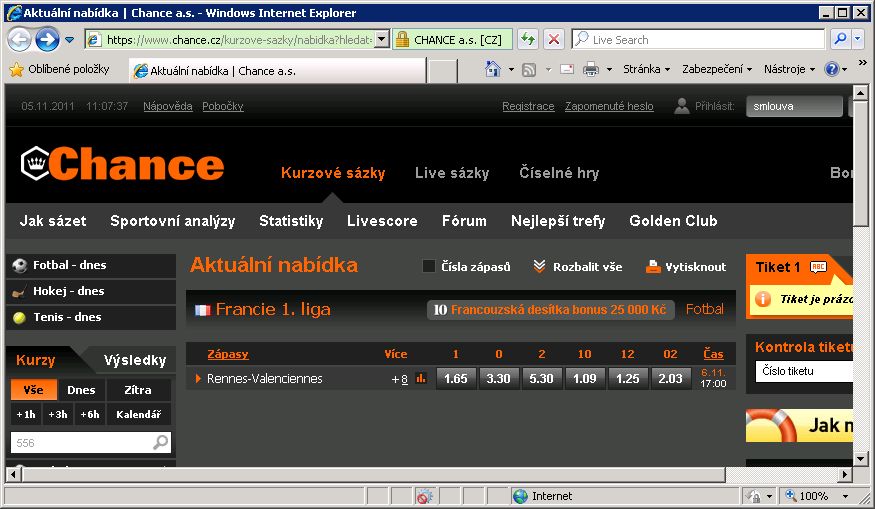Refresh the page with the green arrows icon

[x=527, y=40]
